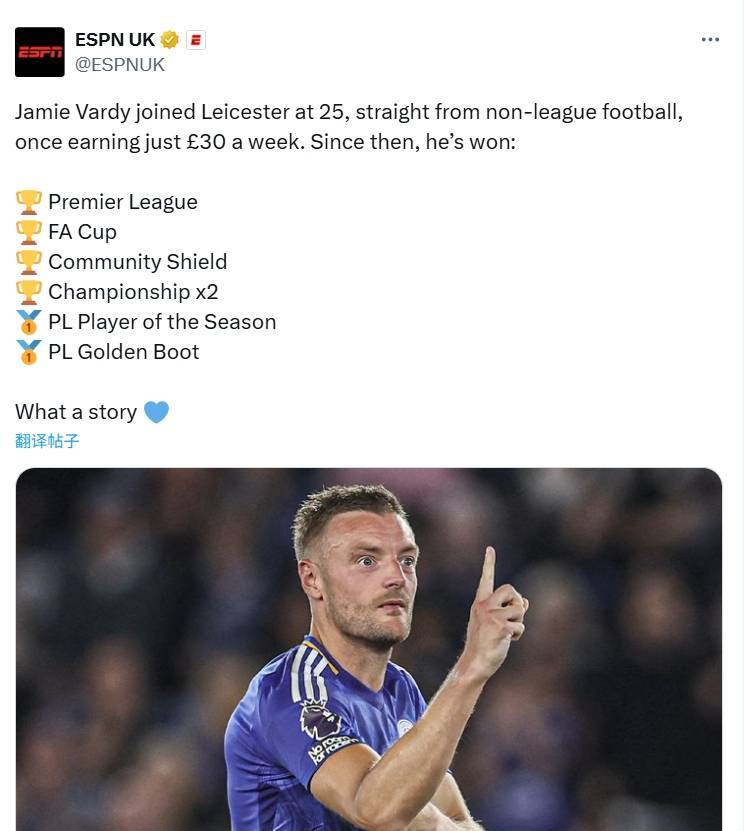Click the trophy emoji beside Championship x2

click(x=25, y=291)
